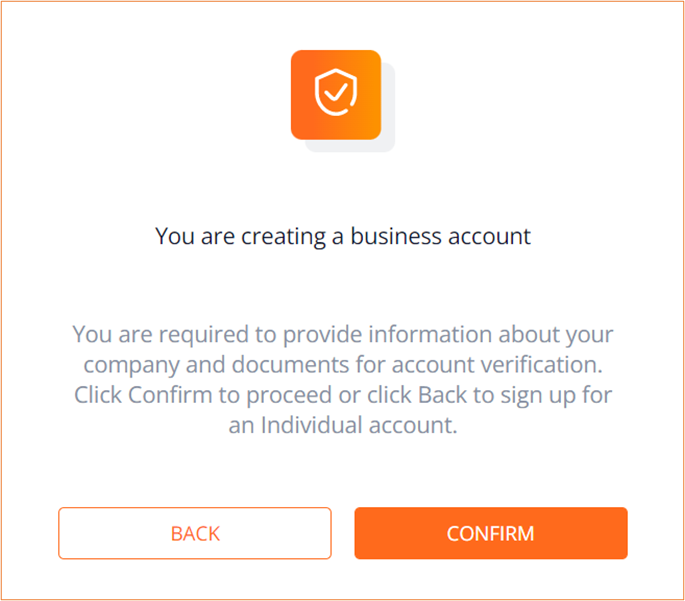
Task: Click the word 'creating' in the heading
Action: (x=284, y=237)
